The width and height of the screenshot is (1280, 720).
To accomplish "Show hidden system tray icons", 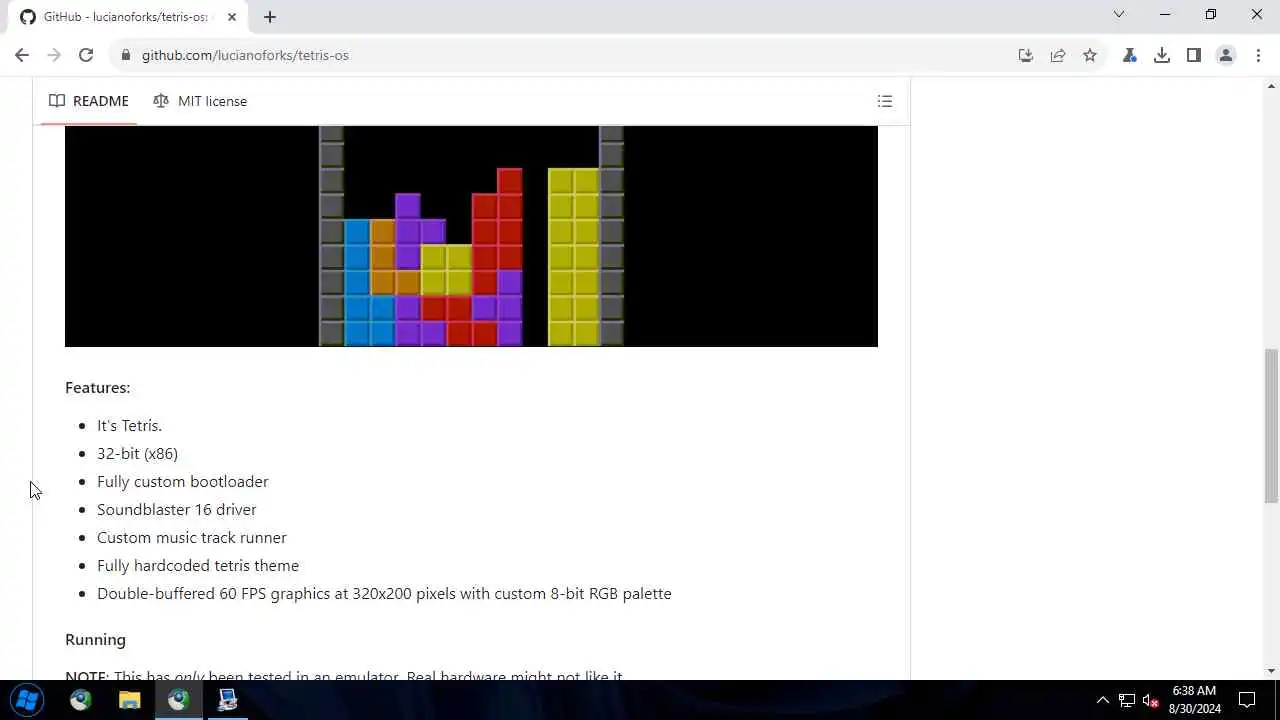I will click(x=1103, y=700).
